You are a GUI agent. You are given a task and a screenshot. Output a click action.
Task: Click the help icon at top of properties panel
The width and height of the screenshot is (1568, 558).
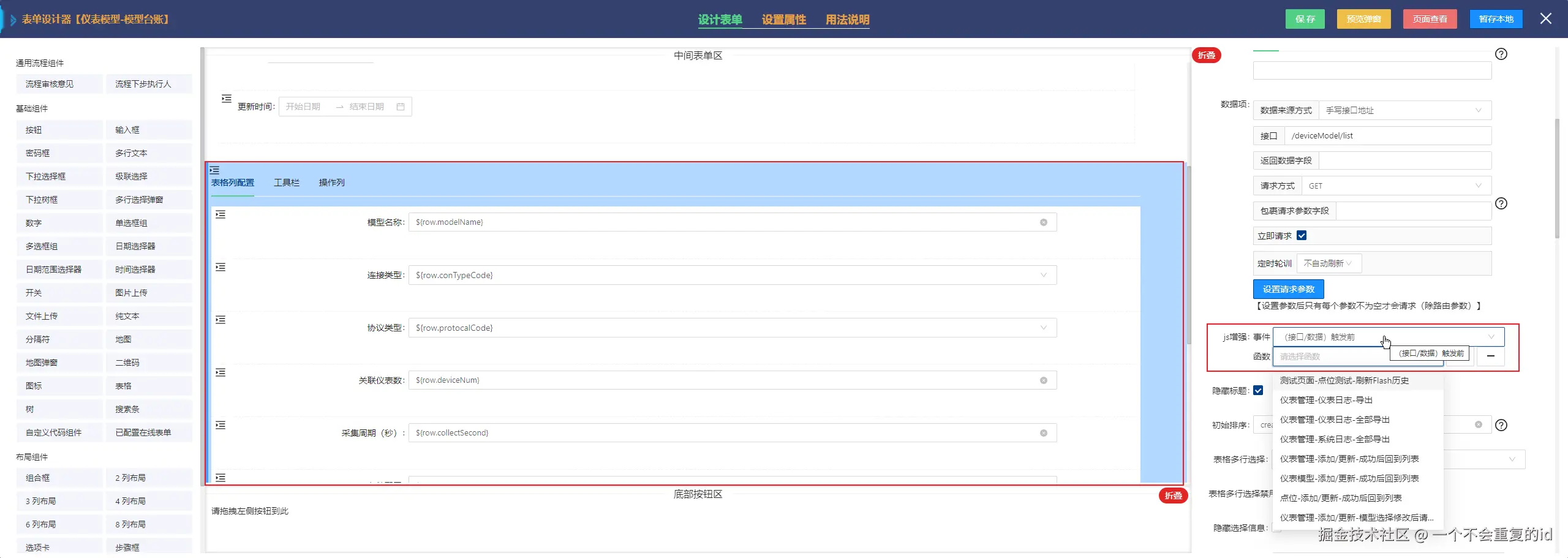click(x=1501, y=54)
